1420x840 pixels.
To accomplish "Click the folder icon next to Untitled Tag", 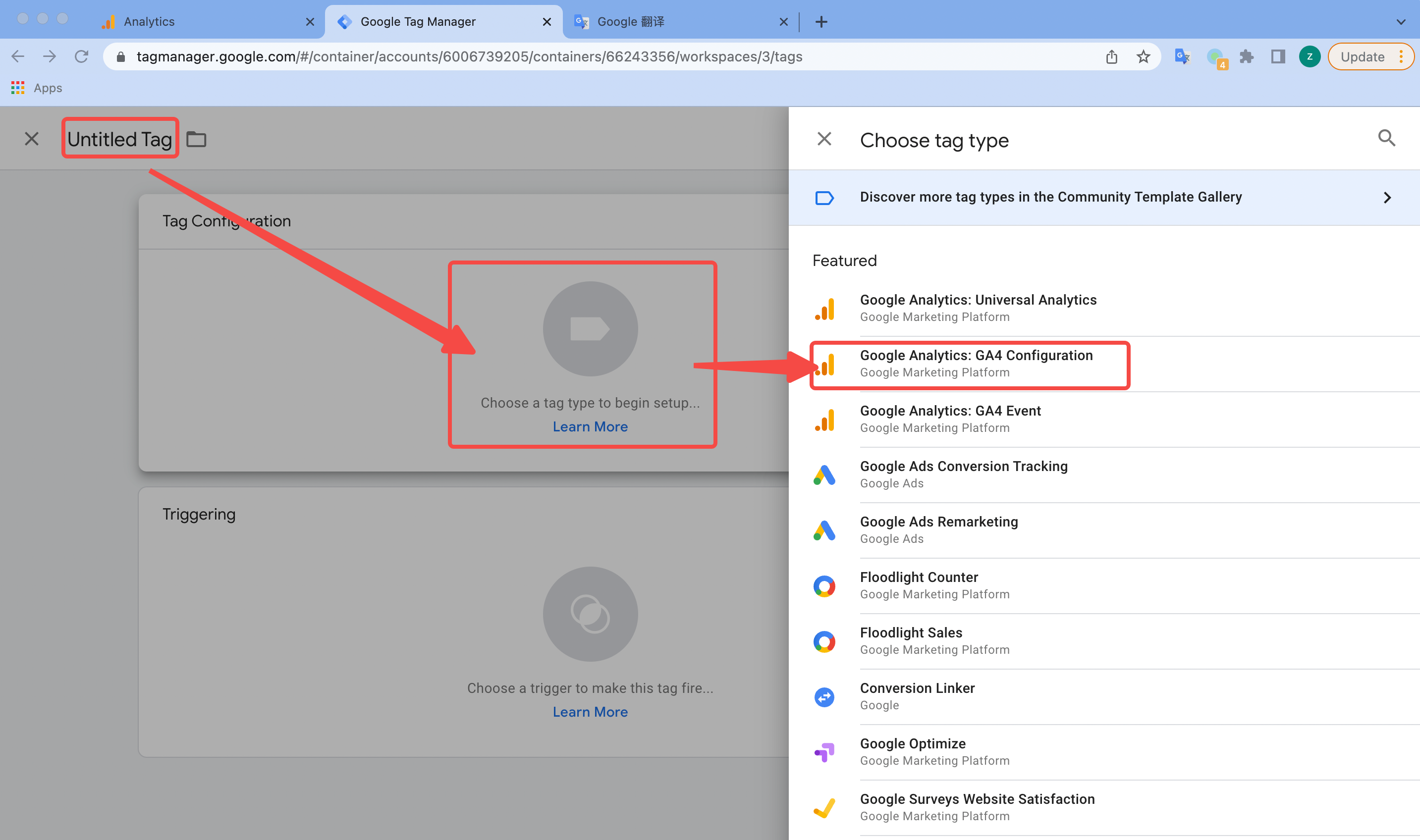I will tap(197, 139).
